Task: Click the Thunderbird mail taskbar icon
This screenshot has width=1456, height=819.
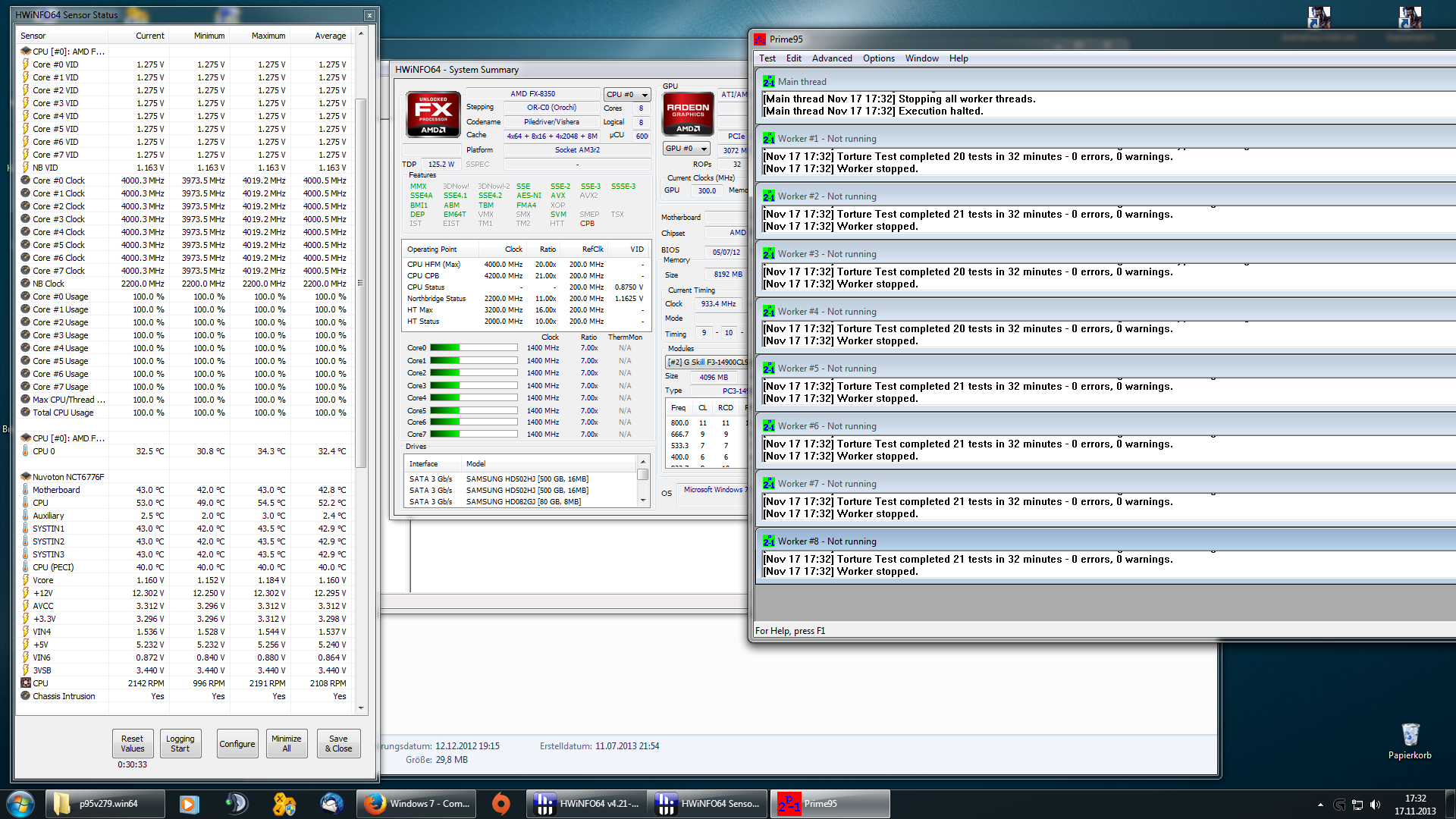Action: (331, 804)
